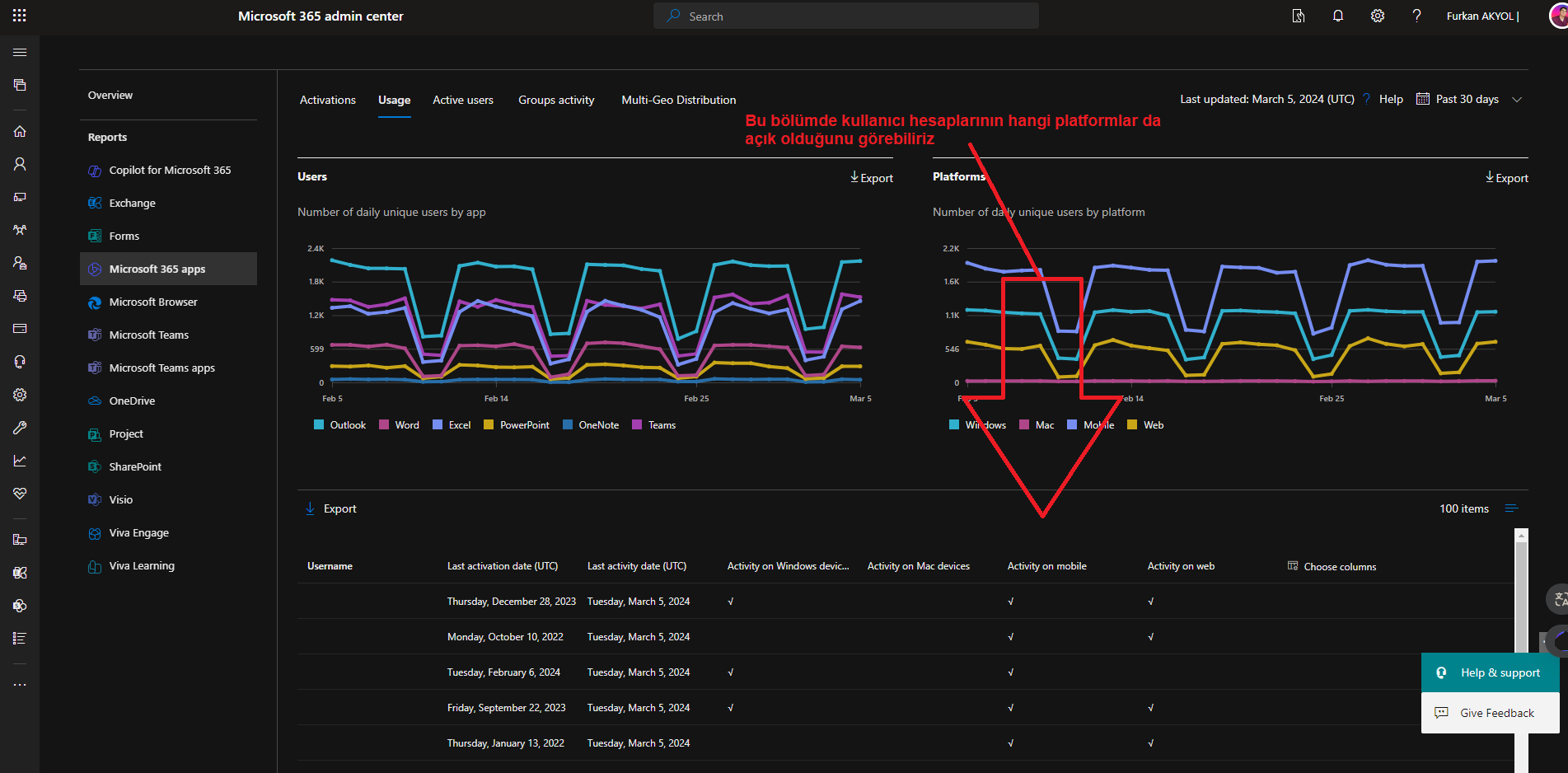Switch to the Active users tab

coord(463,100)
